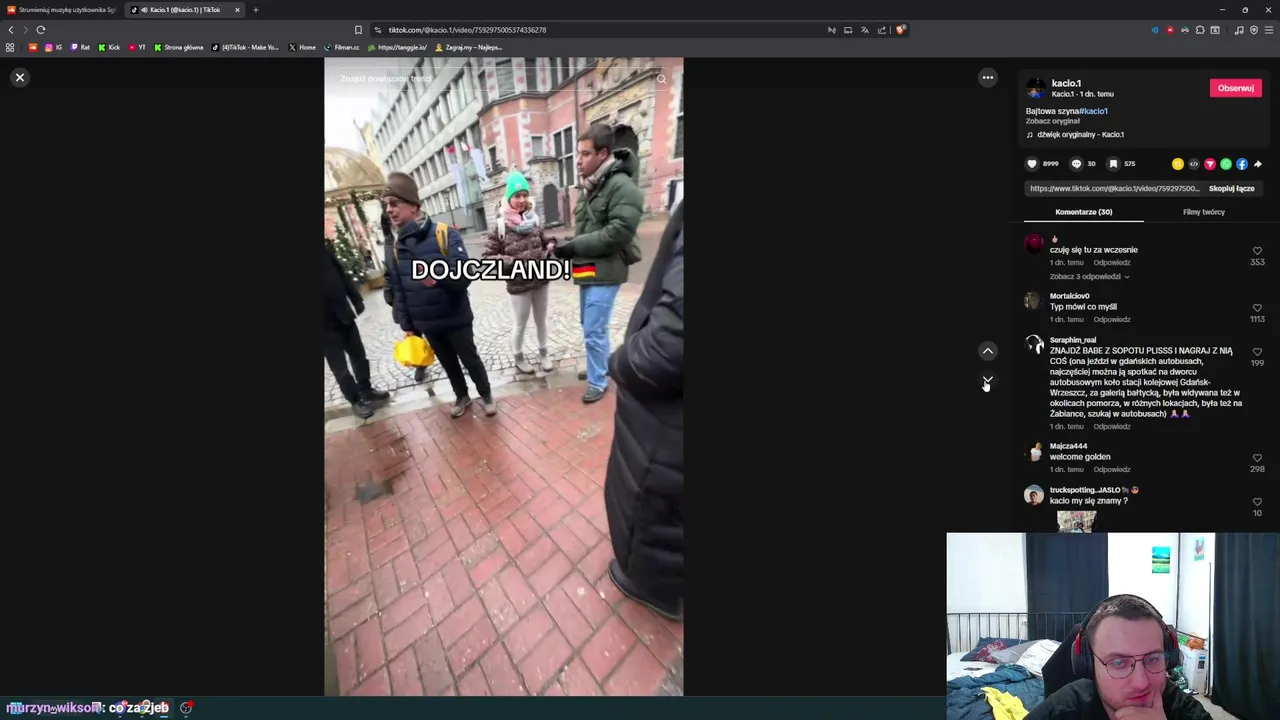Viewport: 1280px width, 720px height.
Task: Reply to Mortalciov0's comment
Action: 1112,319
